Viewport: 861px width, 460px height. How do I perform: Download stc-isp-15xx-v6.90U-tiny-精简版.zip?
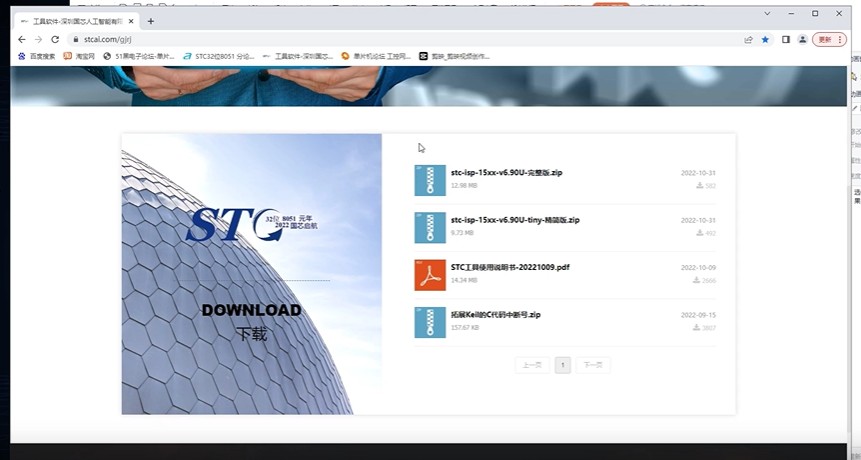click(x=515, y=220)
